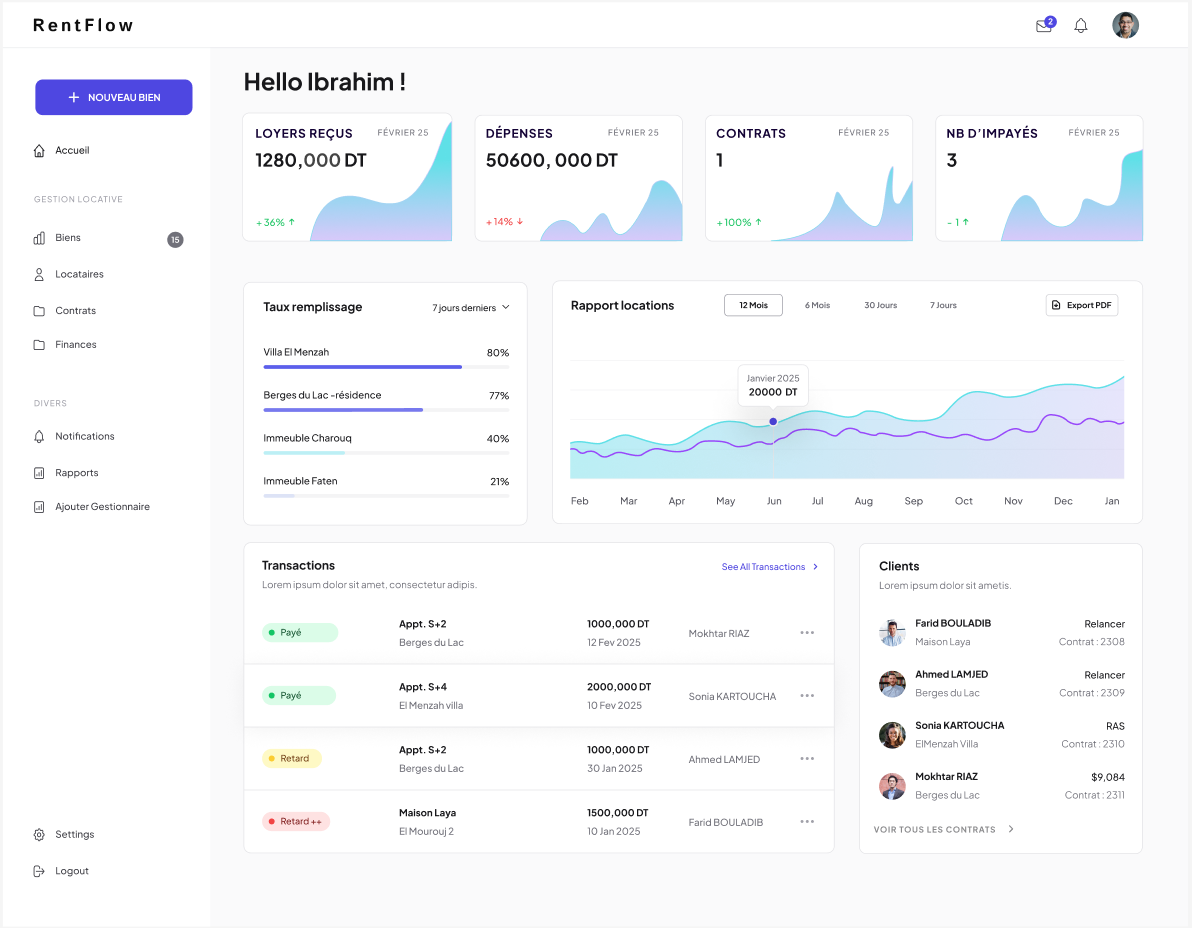Open See All Transactions link

click(763, 567)
